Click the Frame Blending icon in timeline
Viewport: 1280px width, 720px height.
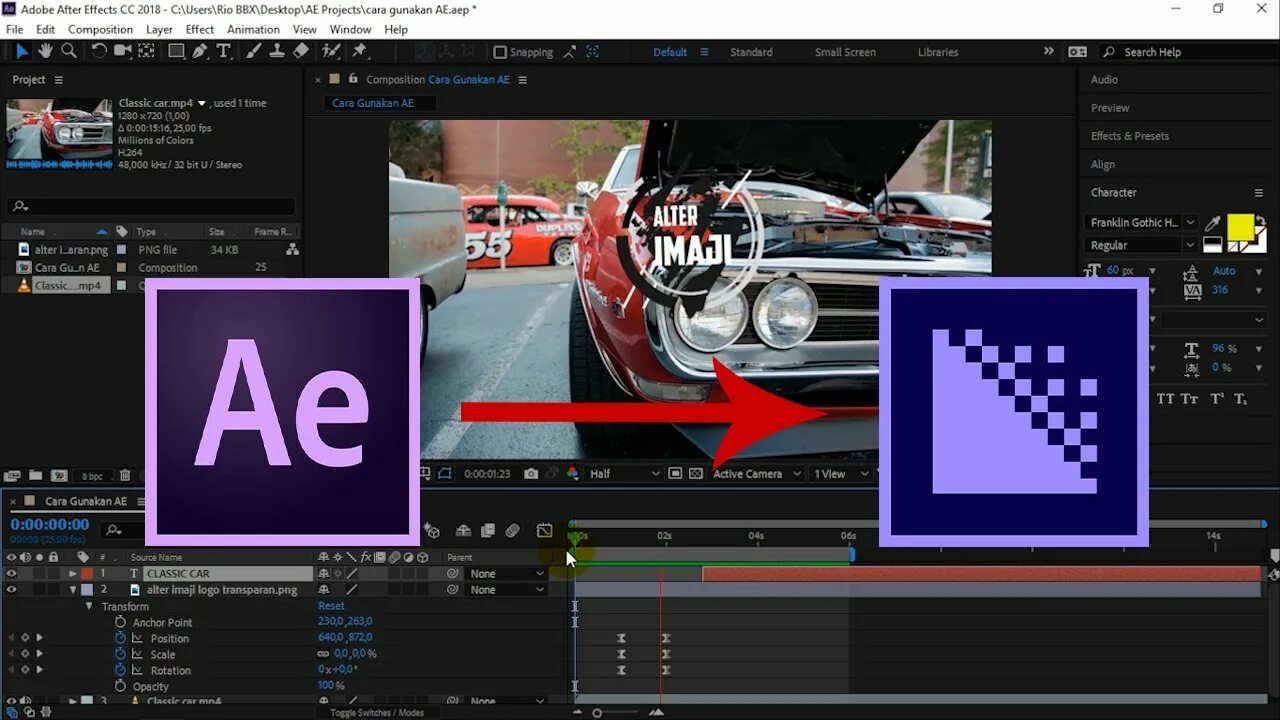click(488, 531)
